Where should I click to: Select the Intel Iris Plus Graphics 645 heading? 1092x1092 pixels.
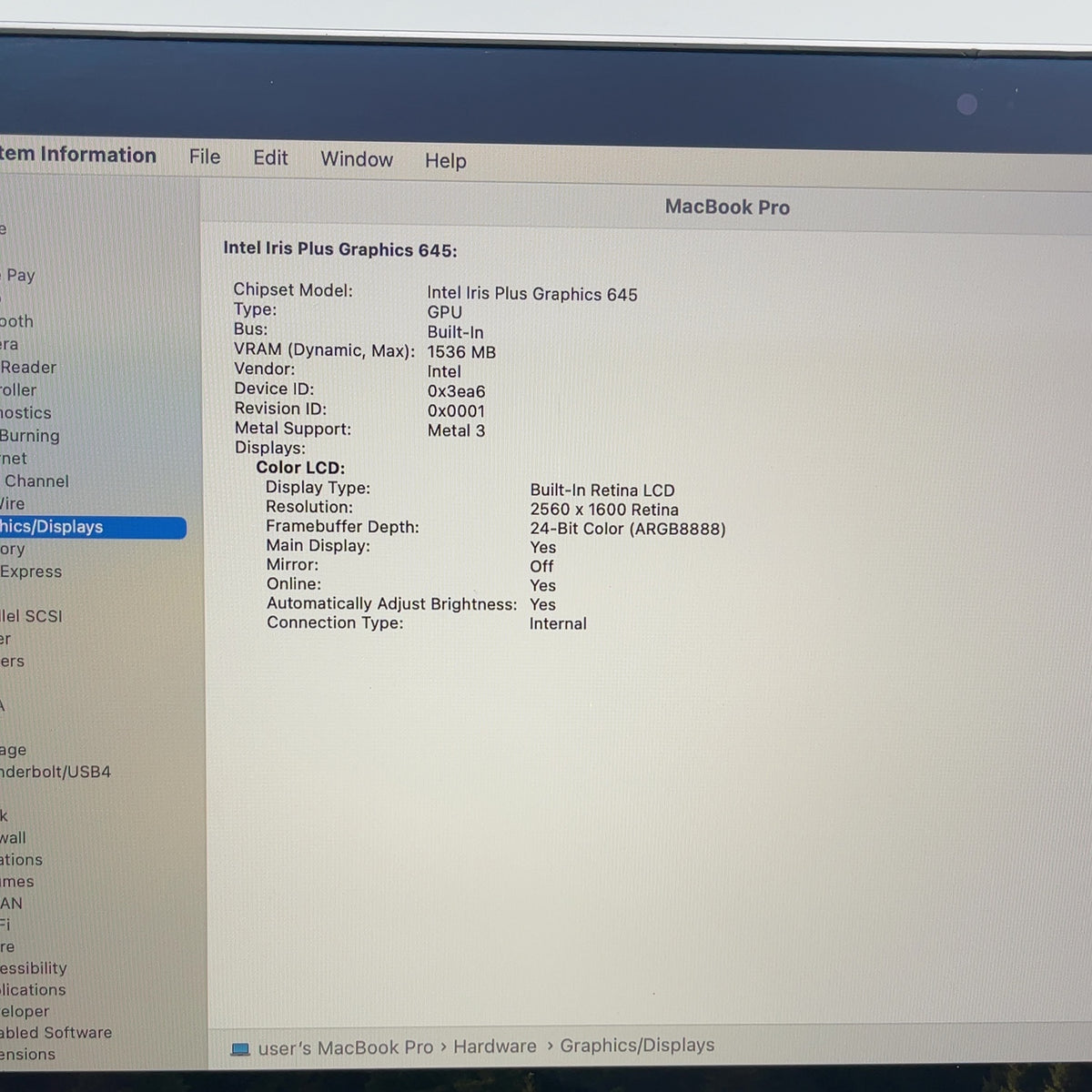tap(340, 249)
